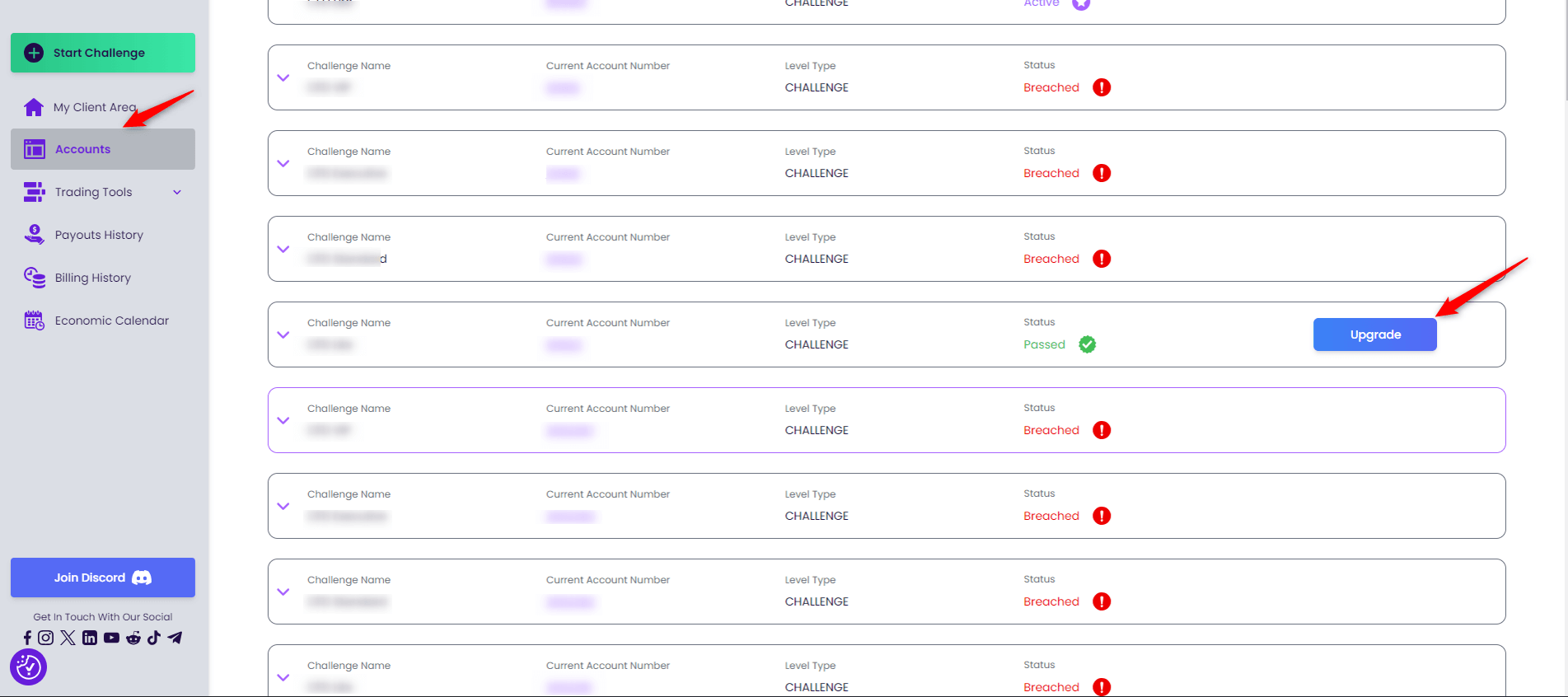This screenshot has height=697, width=1568.
Task: Open the Economic Calendar page
Action: 111,320
